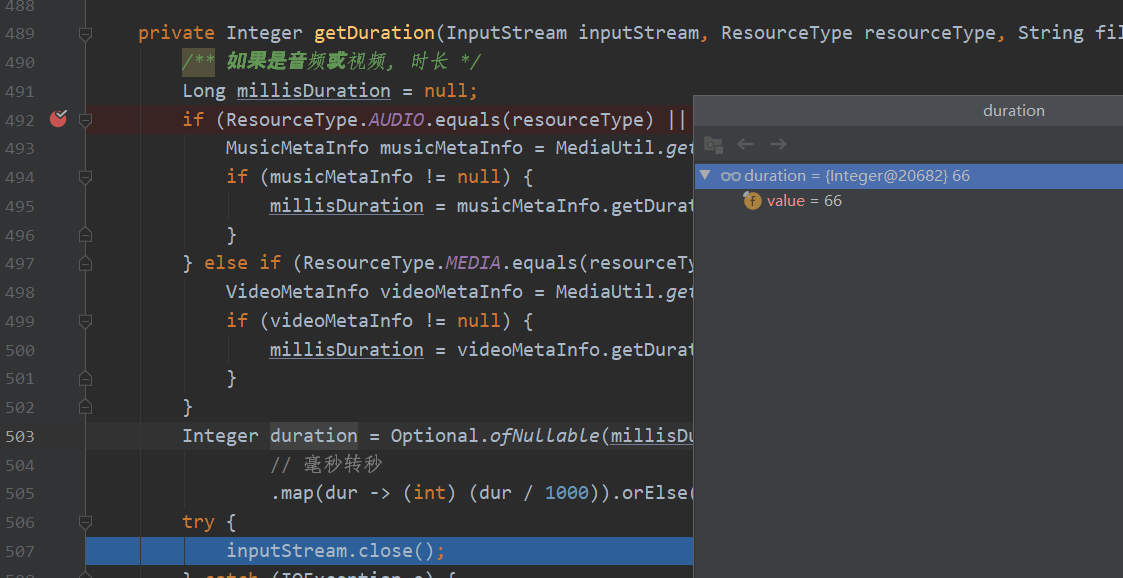Toggle the breakpoint on line 492
The width and height of the screenshot is (1123, 578).
coord(58,119)
